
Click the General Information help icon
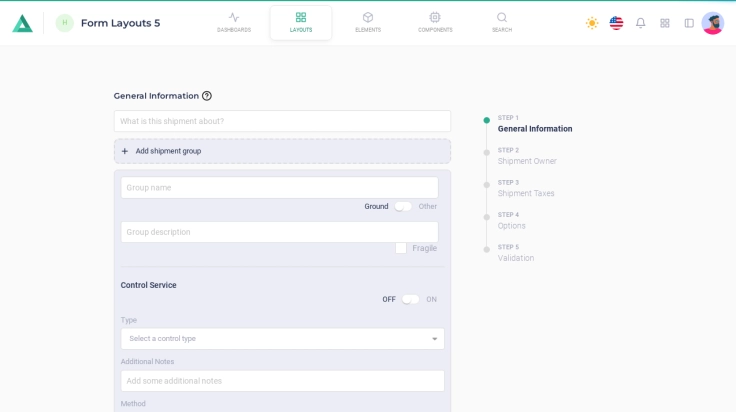coord(207,96)
